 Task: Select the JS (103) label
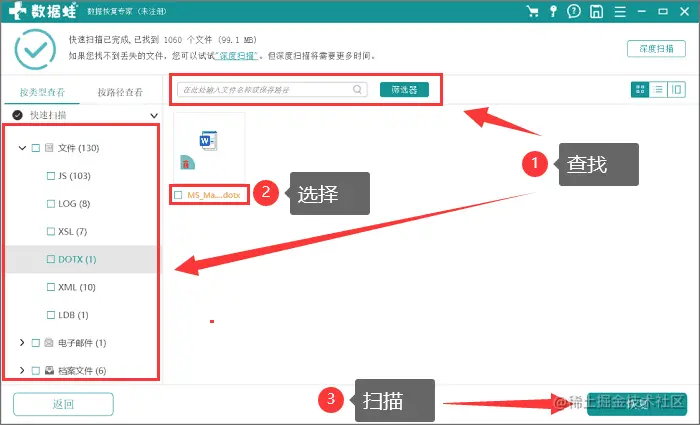pyautogui.click(x=74, y=176)
